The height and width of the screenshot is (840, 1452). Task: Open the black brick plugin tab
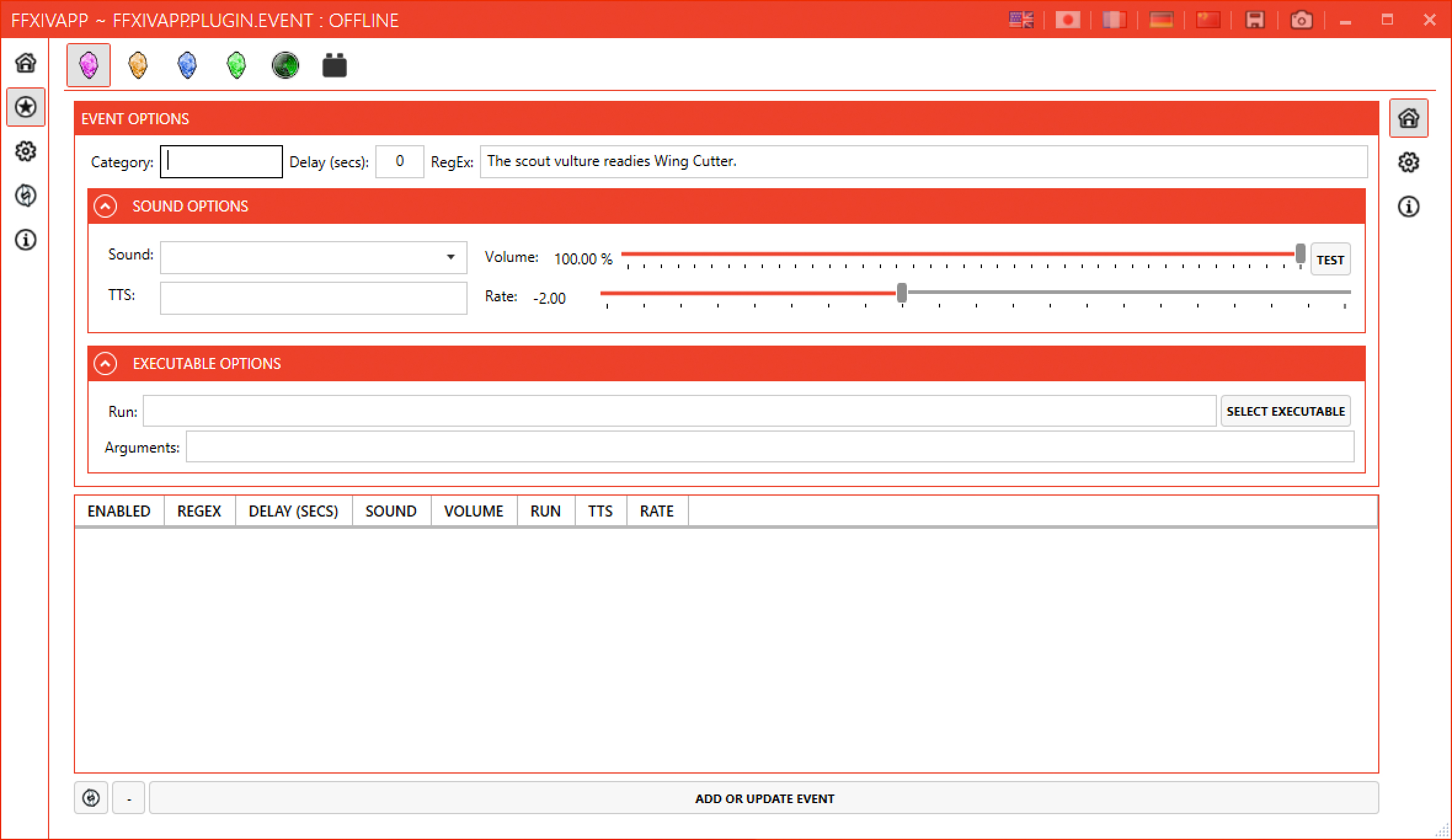click(x=335, y=65)
